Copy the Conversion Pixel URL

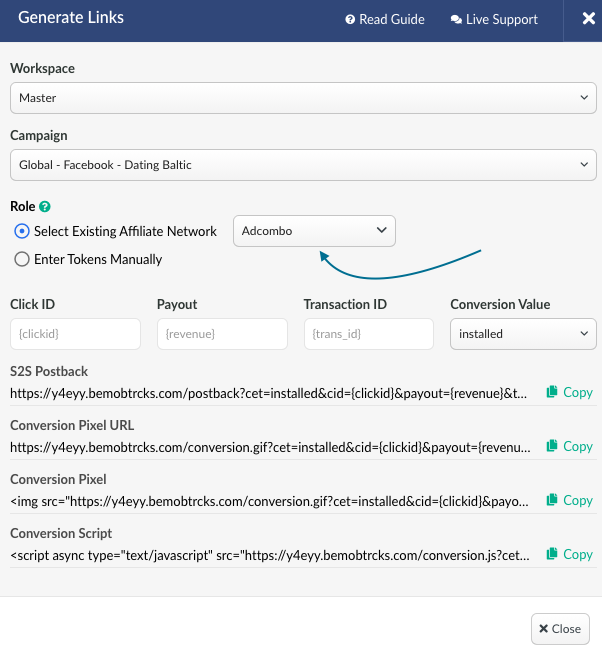[570, 446]
